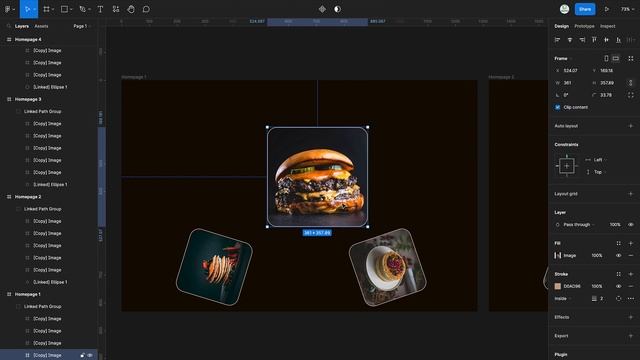Select the Frame tool
This screenshot has height=360, width=640.
tap(47, 9)
